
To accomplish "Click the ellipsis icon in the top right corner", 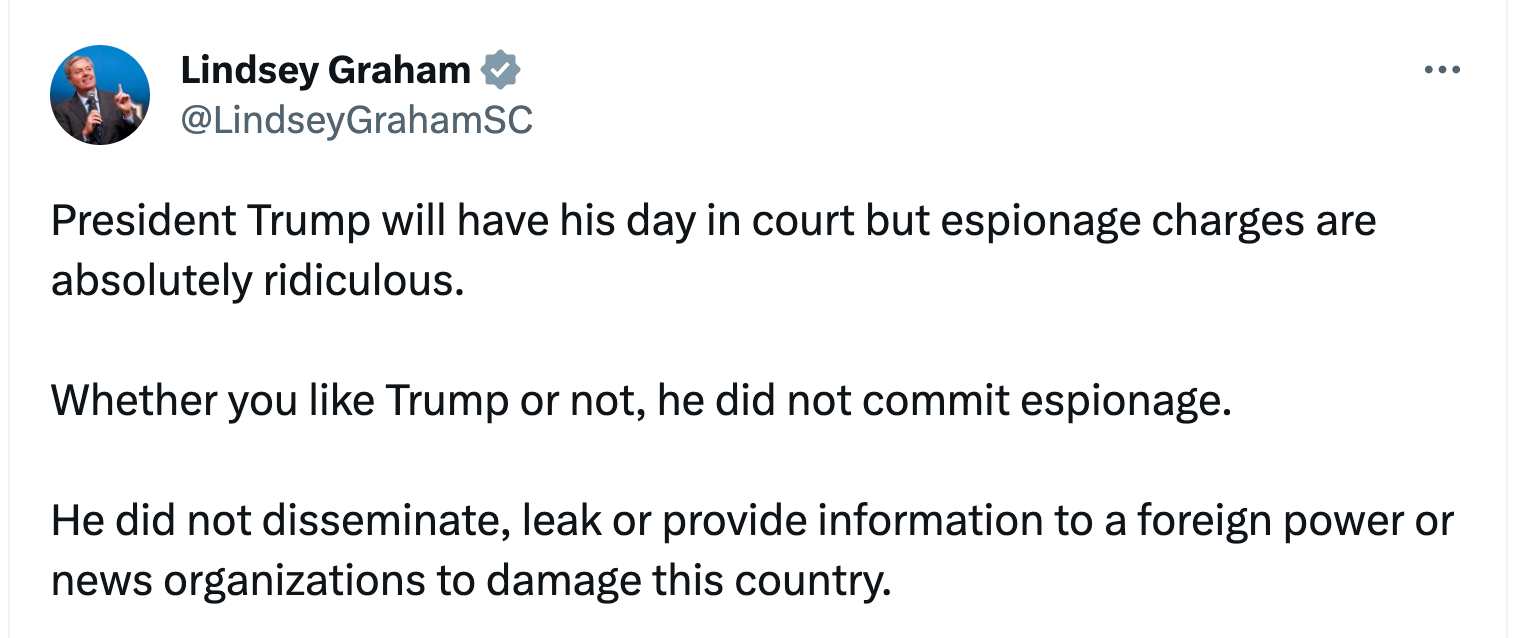I will pos(1443,69).
